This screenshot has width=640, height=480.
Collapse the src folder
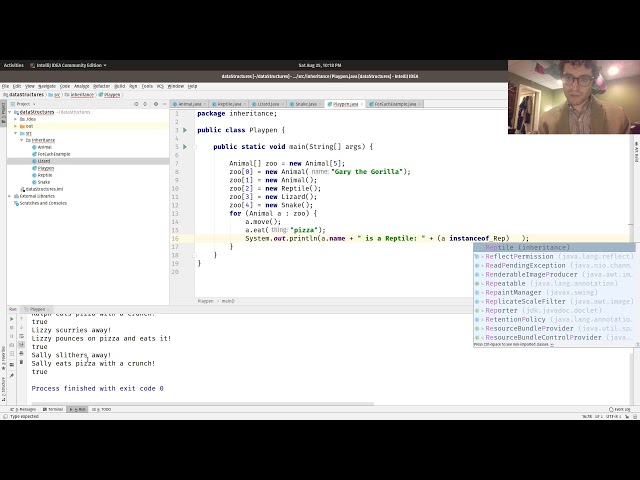(x=16, y=133)
